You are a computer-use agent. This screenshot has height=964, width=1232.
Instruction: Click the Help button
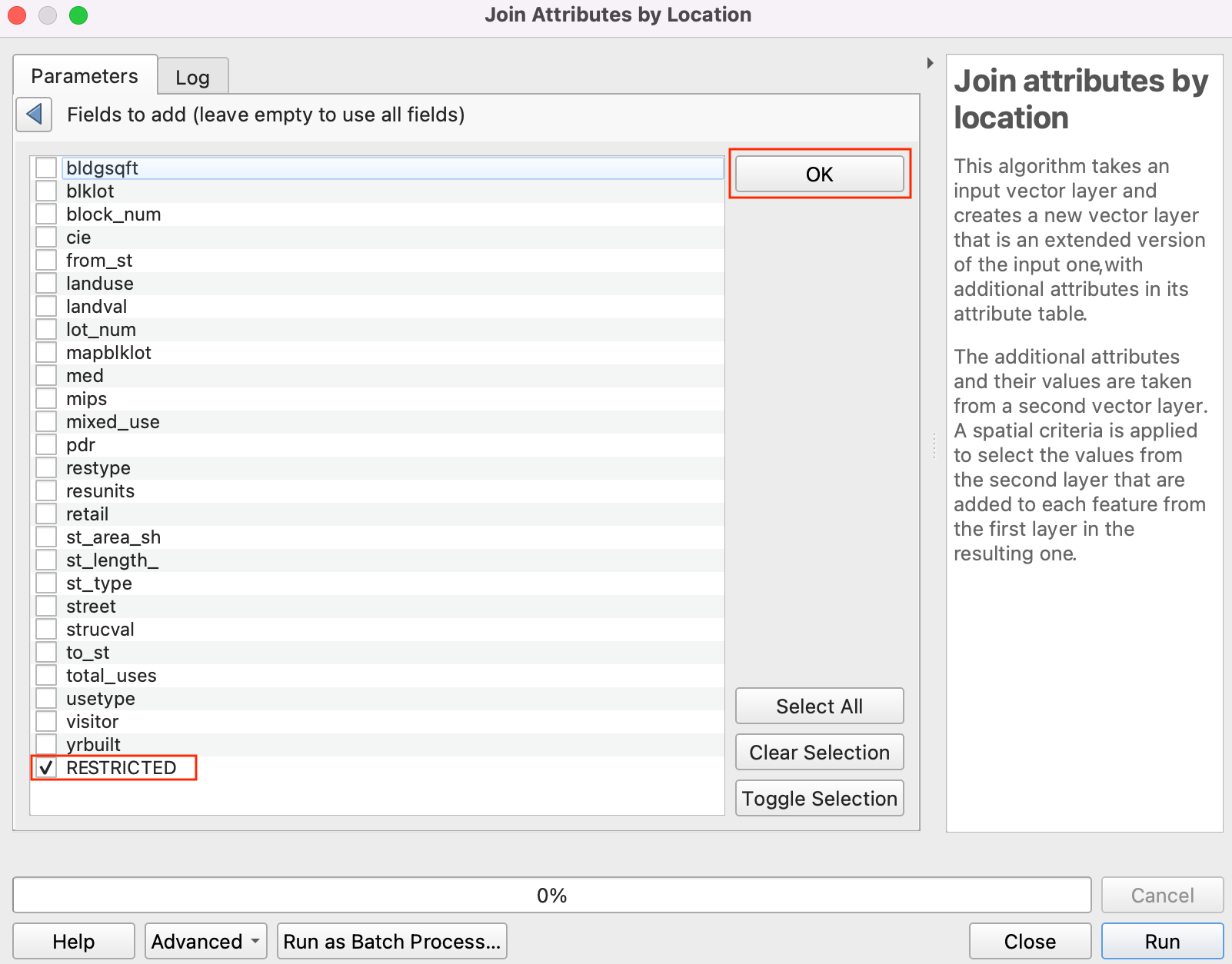tap(74, 942)
